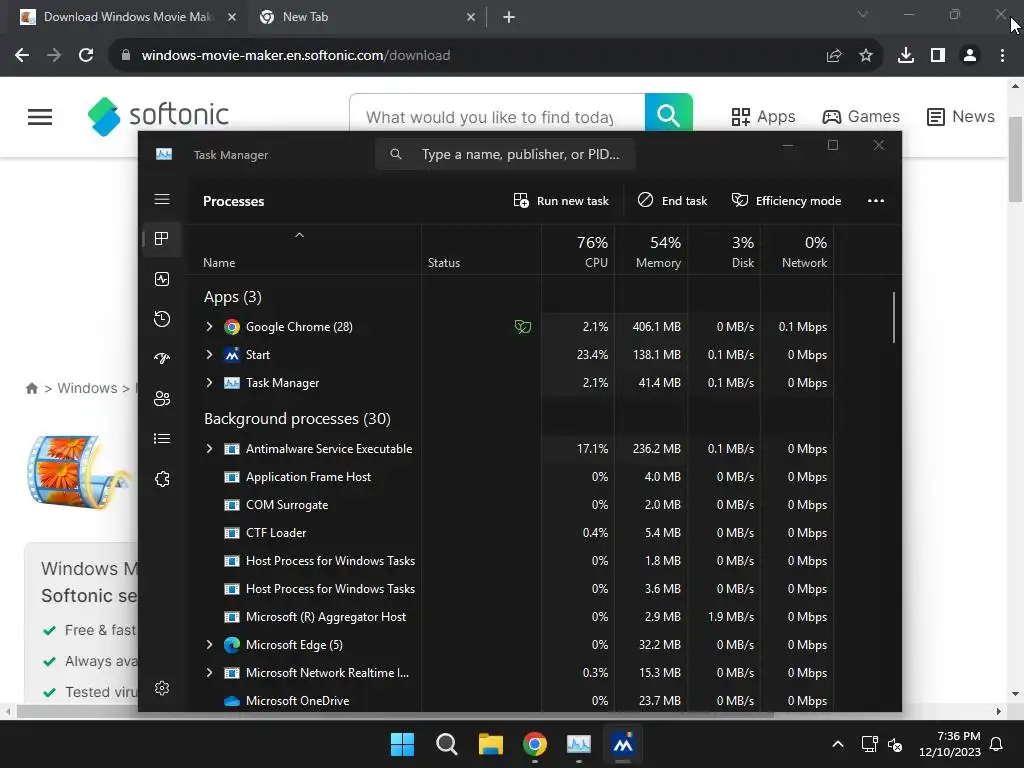Open Users page in Task Manager sidebar
Image resolution: width=1024 pixels, height=768 pixels.
(x=162, y=398)
